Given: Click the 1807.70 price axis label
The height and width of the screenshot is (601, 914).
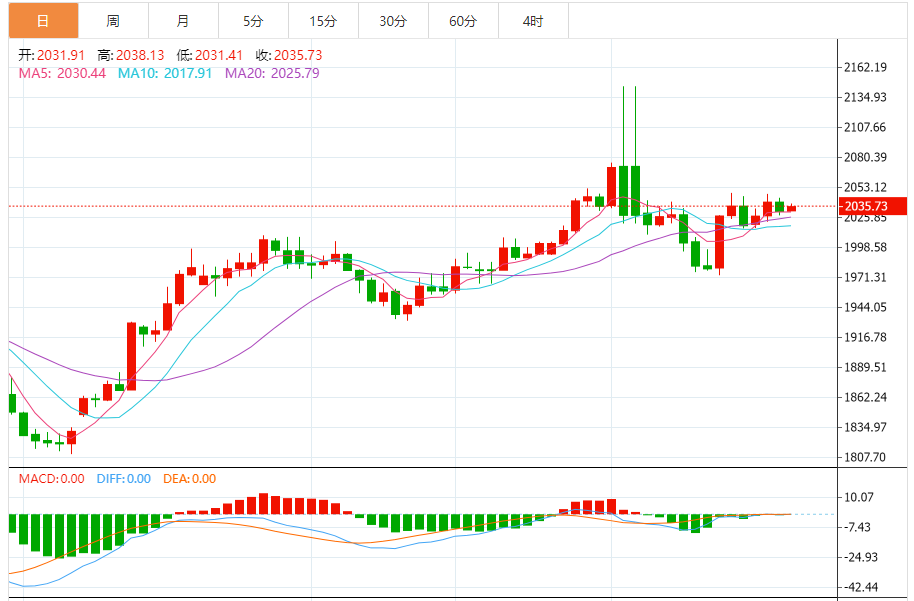Looking at the screenshot, I should [865, 458].
